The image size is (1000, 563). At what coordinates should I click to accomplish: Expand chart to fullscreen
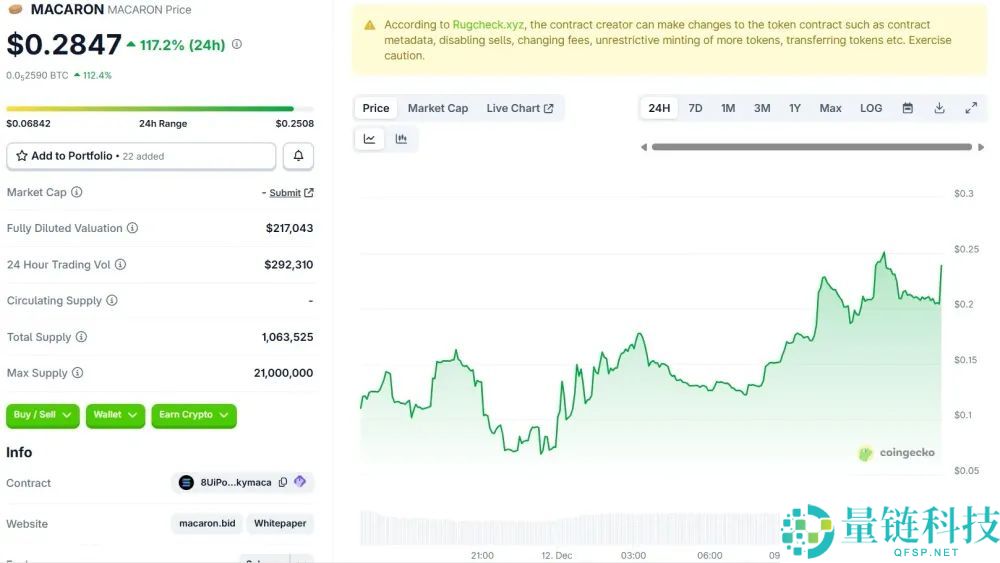pos(971,108)
